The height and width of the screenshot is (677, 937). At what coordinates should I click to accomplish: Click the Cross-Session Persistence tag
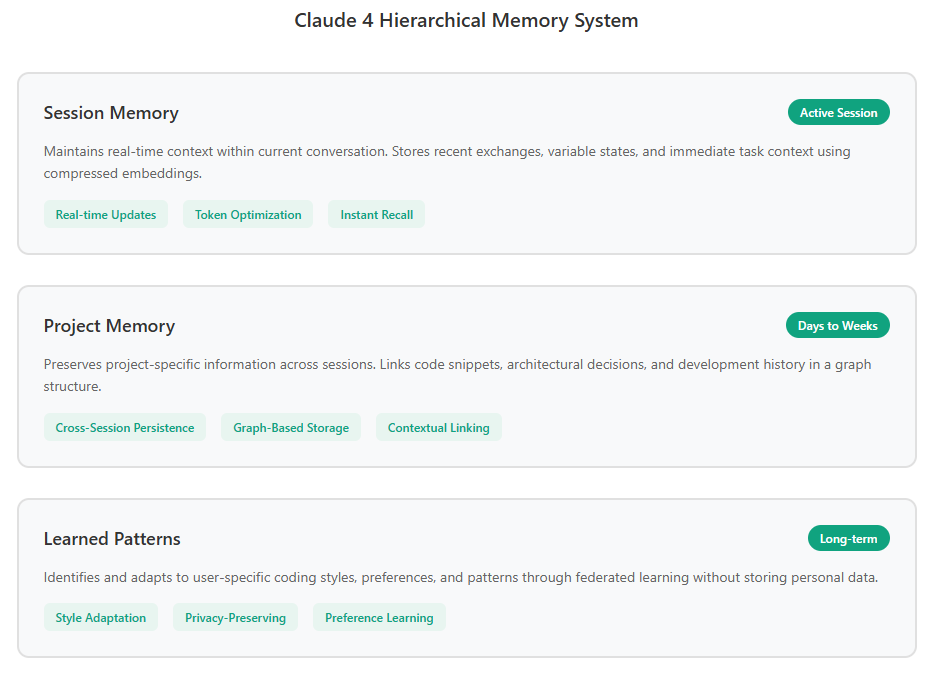(x=125, y=428)
